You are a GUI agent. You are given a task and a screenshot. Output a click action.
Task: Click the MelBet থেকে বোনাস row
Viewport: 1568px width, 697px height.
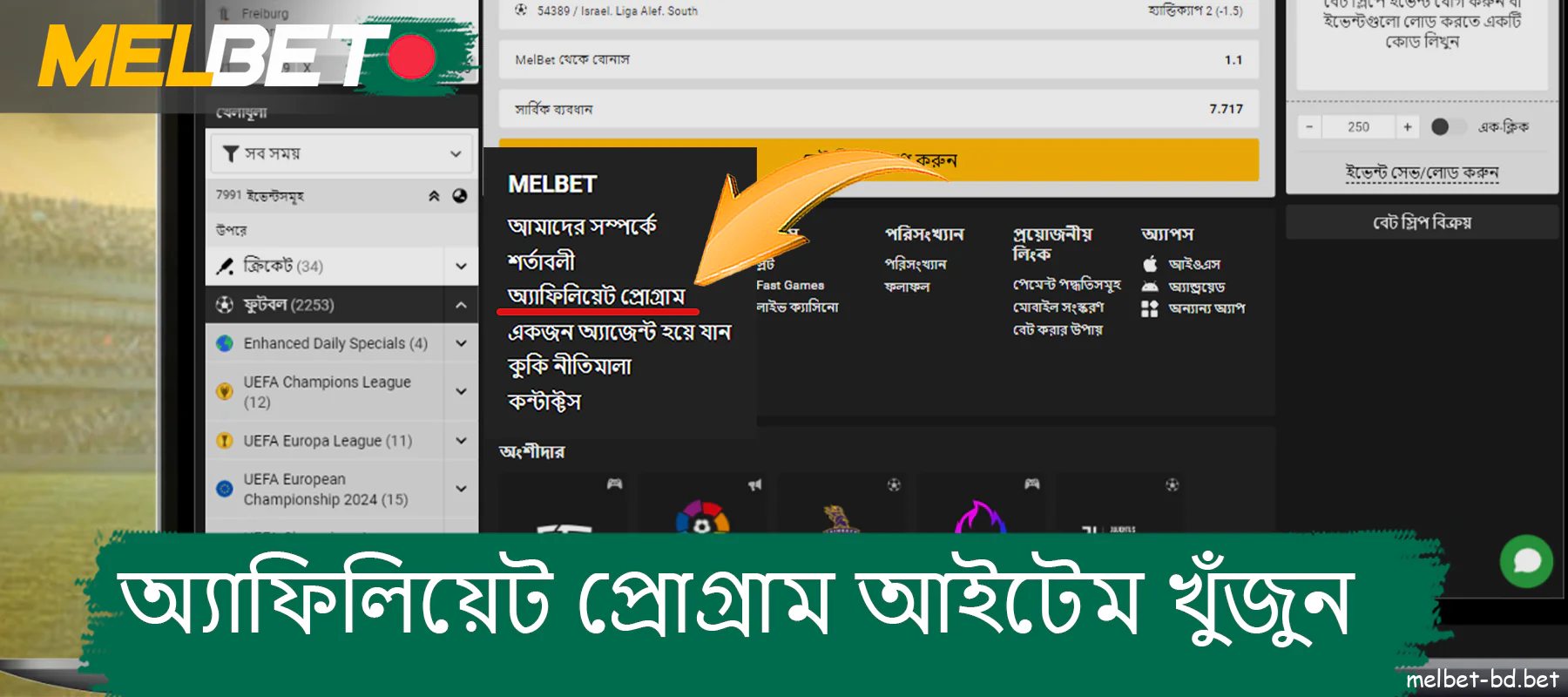point(879,59)
